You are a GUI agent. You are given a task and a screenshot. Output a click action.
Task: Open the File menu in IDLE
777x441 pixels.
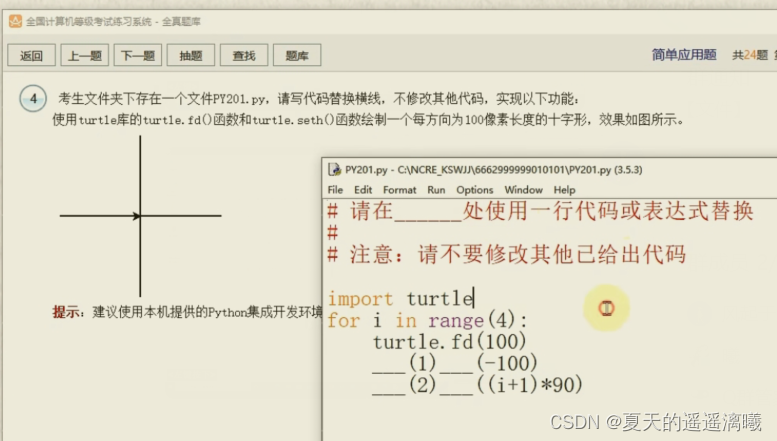(335, 190)
